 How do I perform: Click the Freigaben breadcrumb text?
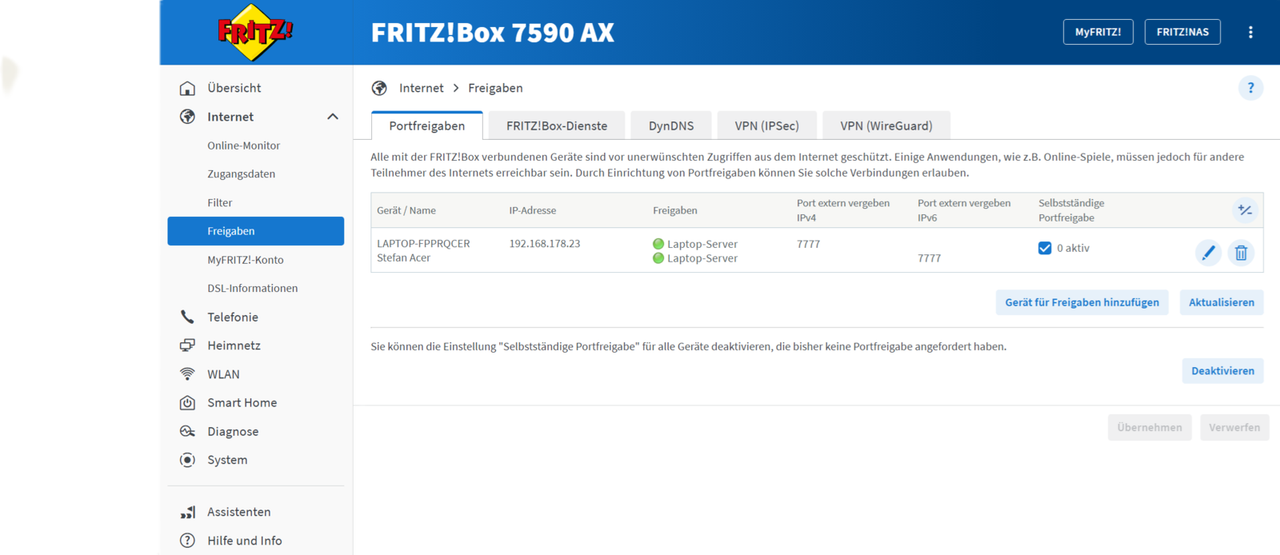pos(495,88)
